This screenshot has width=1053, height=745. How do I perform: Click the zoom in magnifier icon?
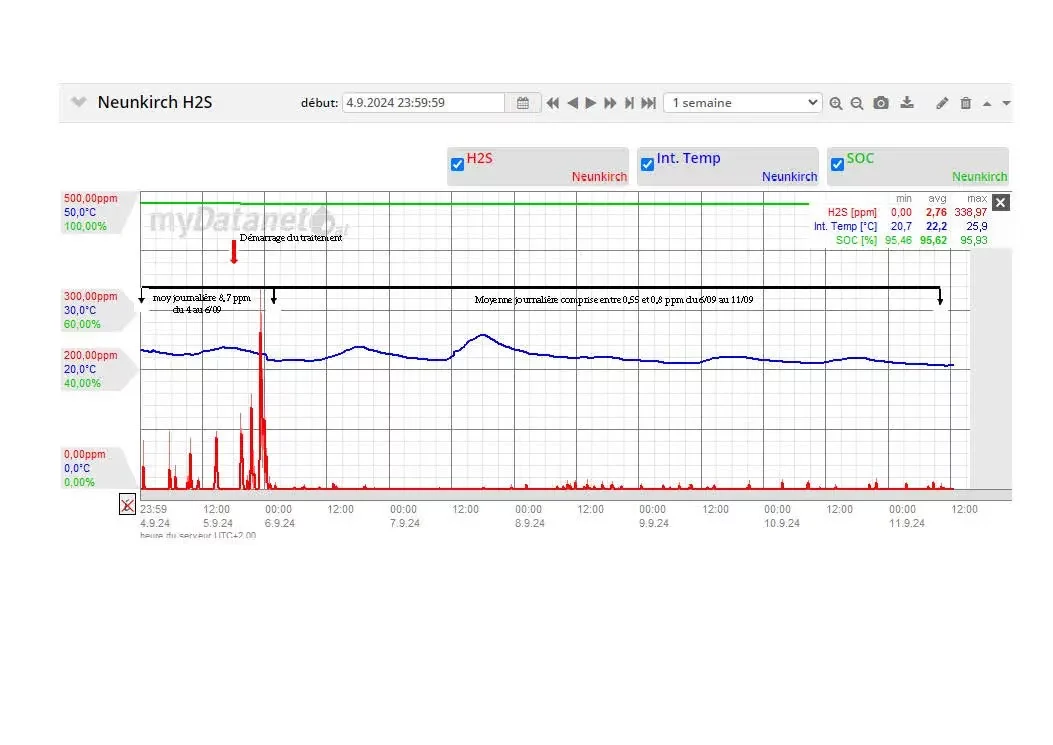[x=836, y=103]
